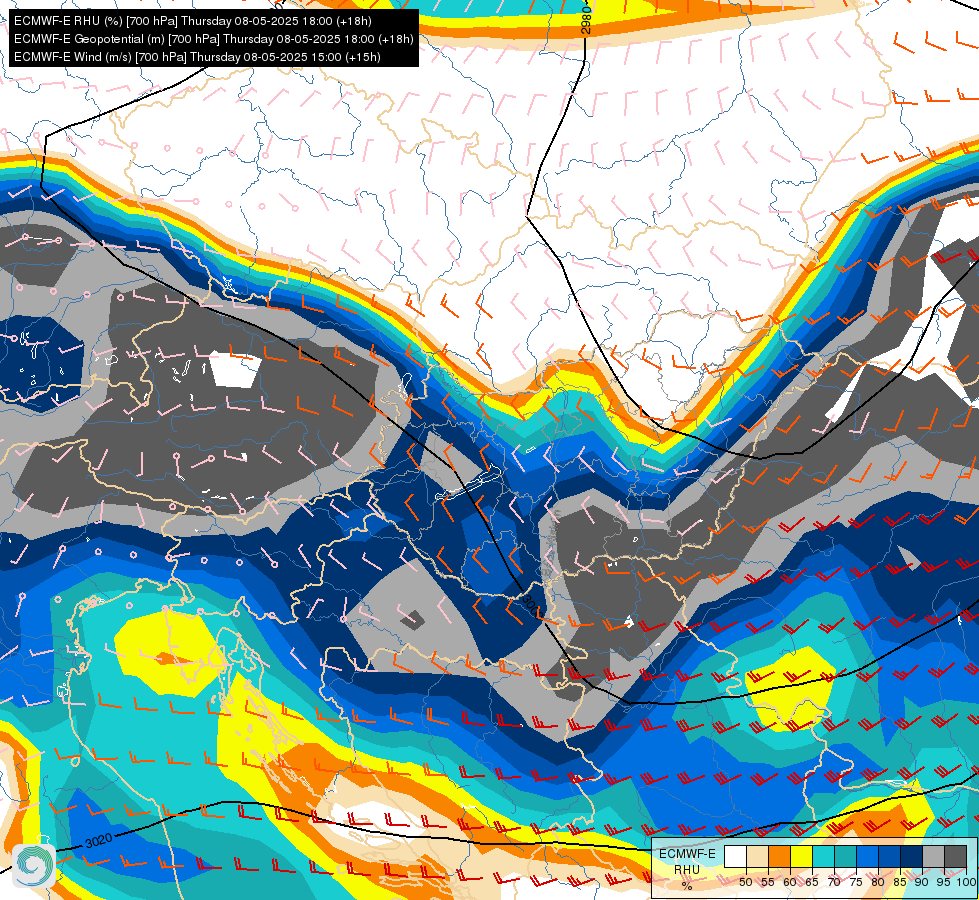Screen dimensions: 979x900
Task: Select the ECMWF-E Geopotential header line
Action: pyautogui.click(x=214, y=39)
